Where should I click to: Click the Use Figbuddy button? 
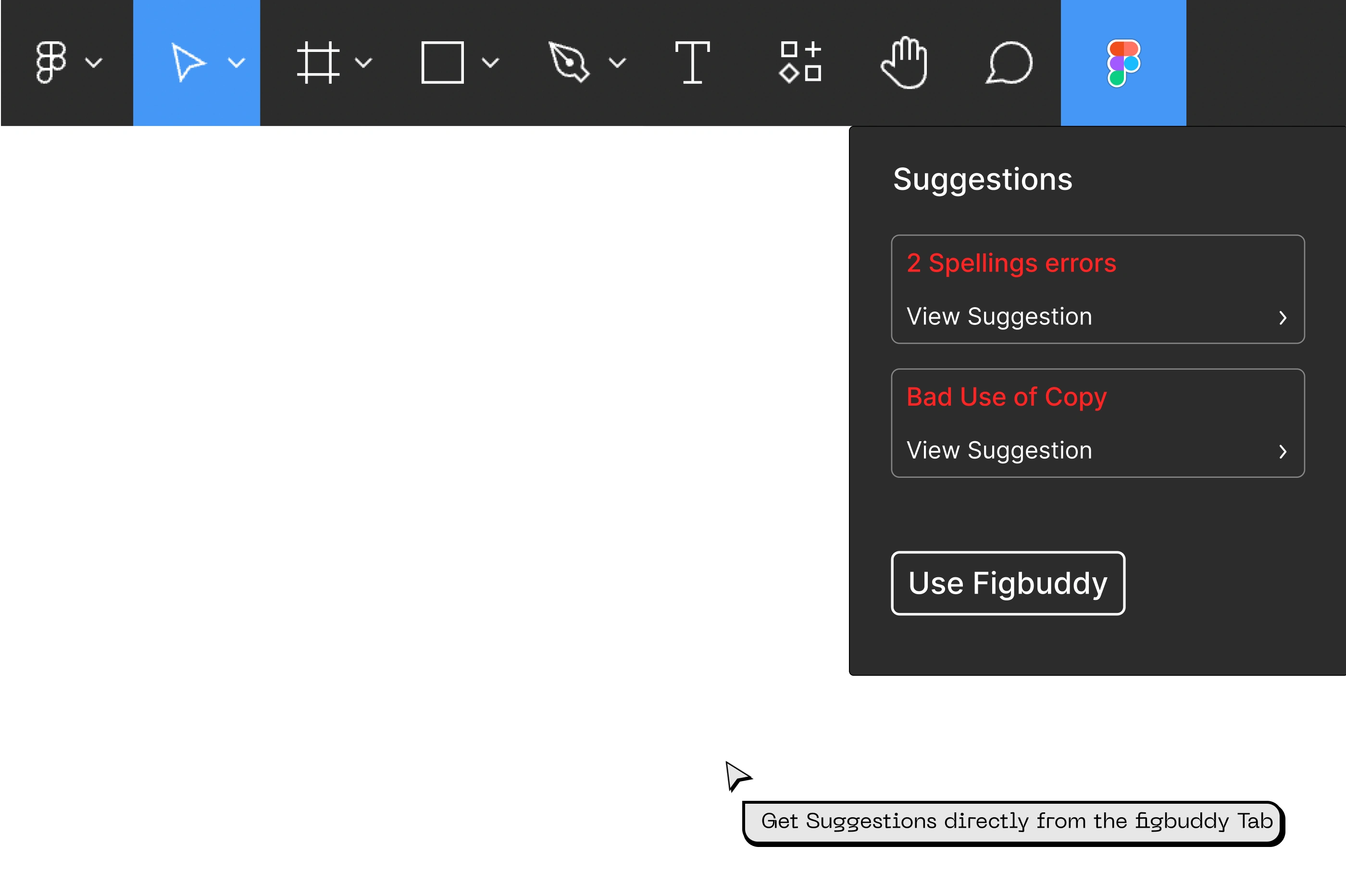pos(1008,583)
